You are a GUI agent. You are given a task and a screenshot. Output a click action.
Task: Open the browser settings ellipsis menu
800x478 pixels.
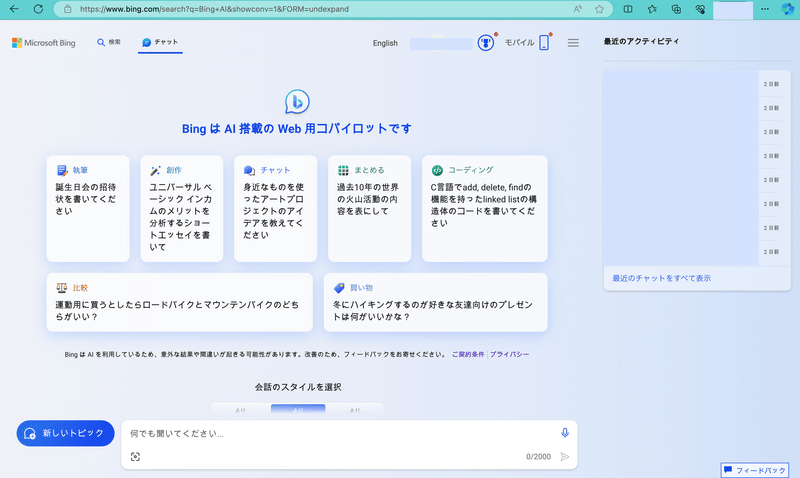(764, 9)
